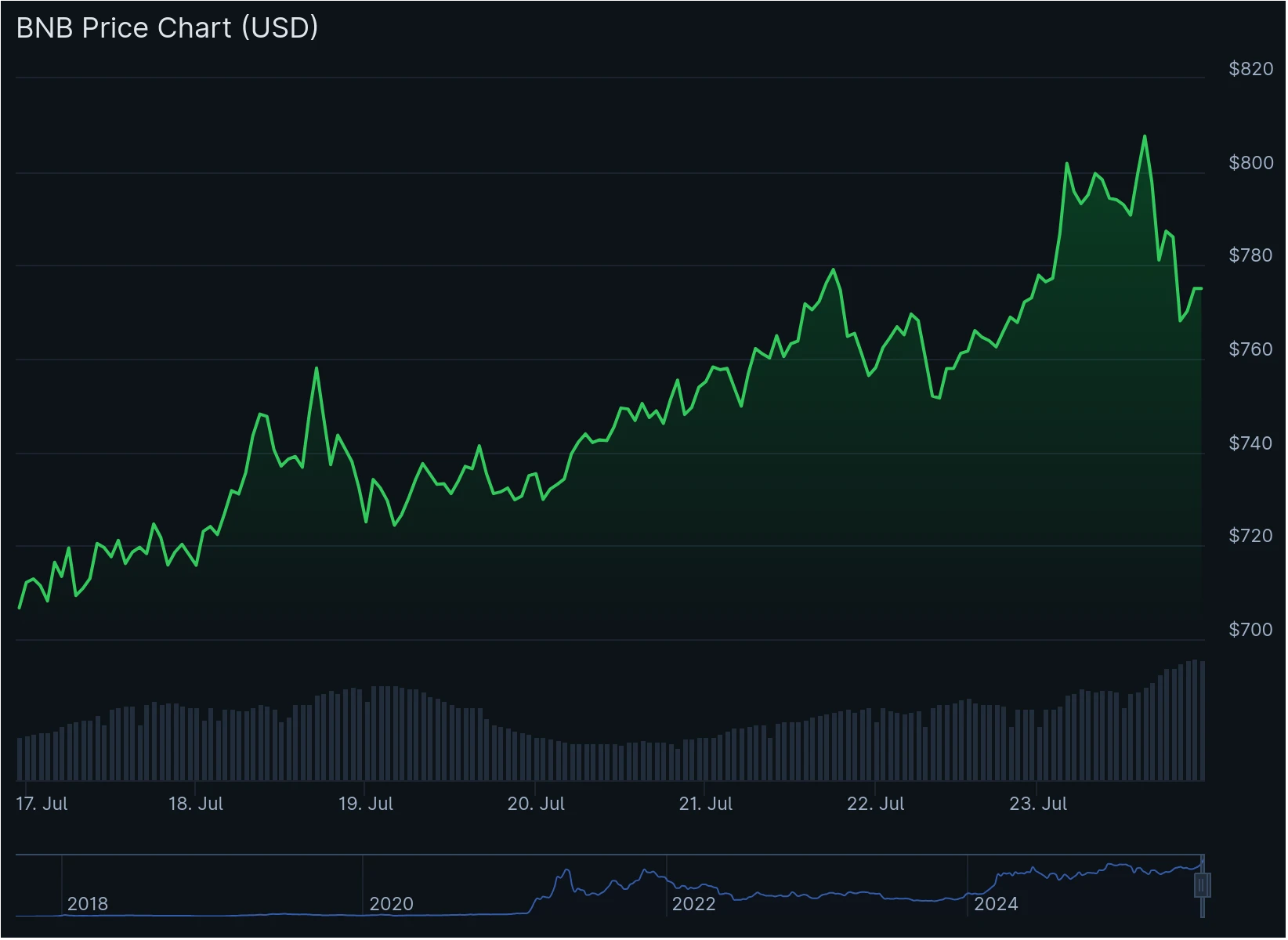
Task: Click the 23. Jul date label
Action: coord(1039,804)
